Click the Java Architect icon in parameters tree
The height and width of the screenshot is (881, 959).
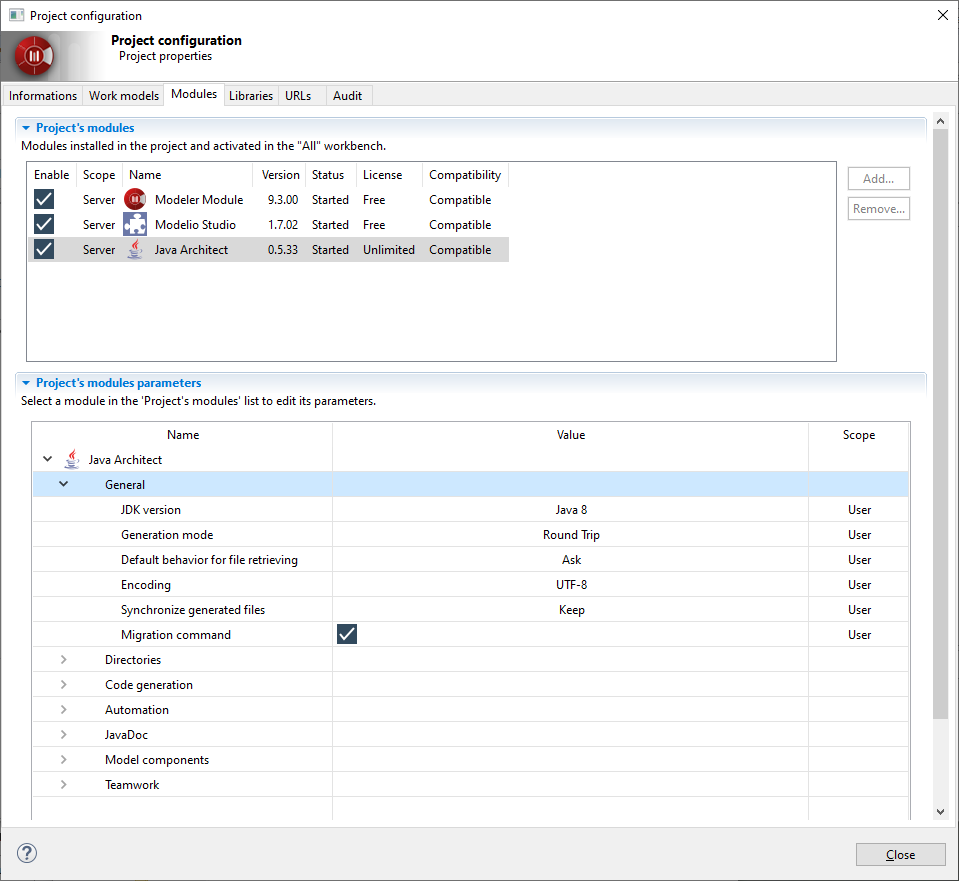(x=72, y=459)
